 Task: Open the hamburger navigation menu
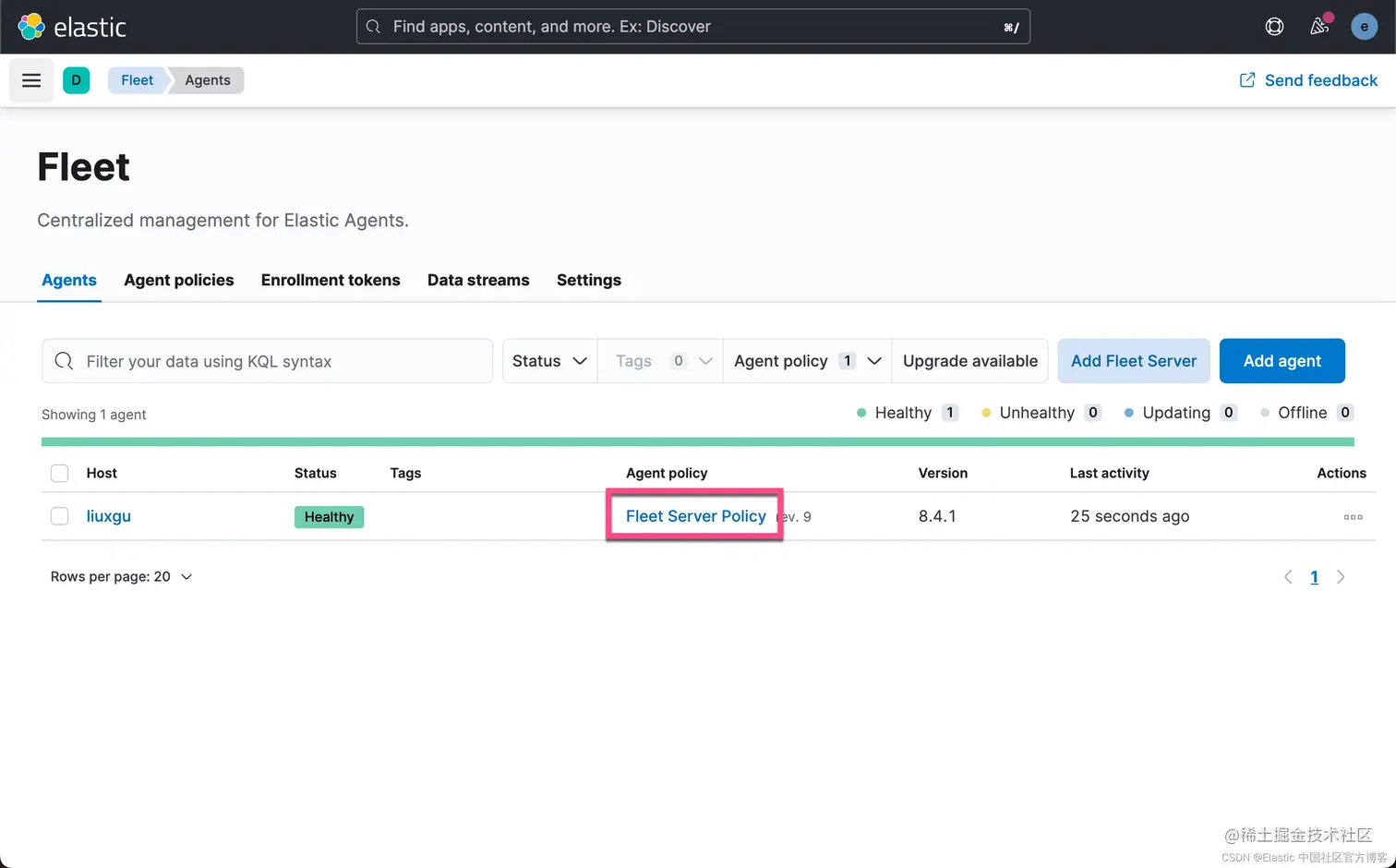(31, 80)
